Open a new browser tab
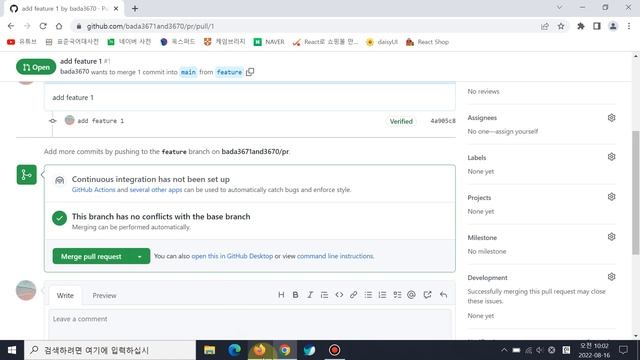The height and width of the screenshot is (360, 640). [x=135, y=8]
